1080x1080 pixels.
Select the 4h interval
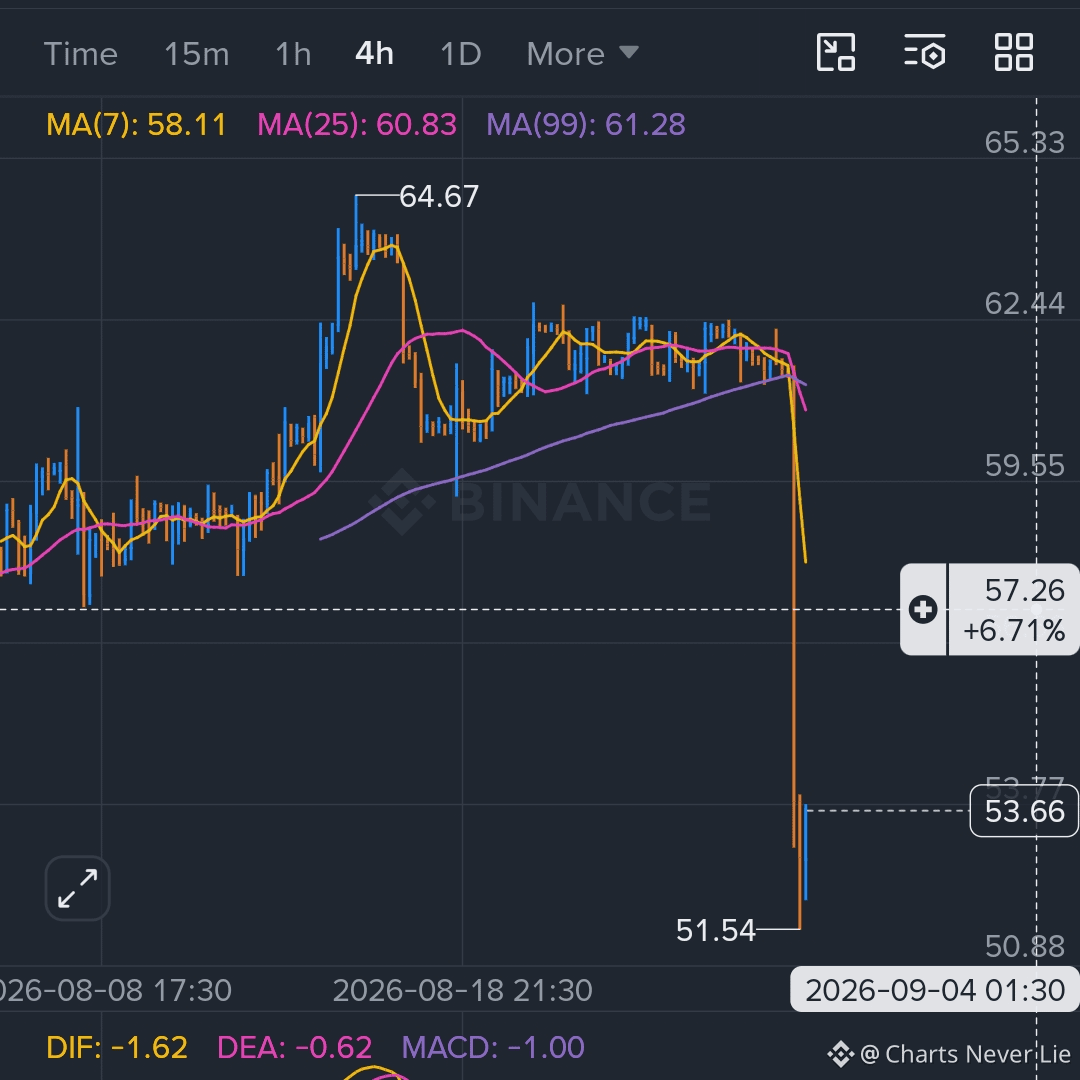(x=374, y=54)
